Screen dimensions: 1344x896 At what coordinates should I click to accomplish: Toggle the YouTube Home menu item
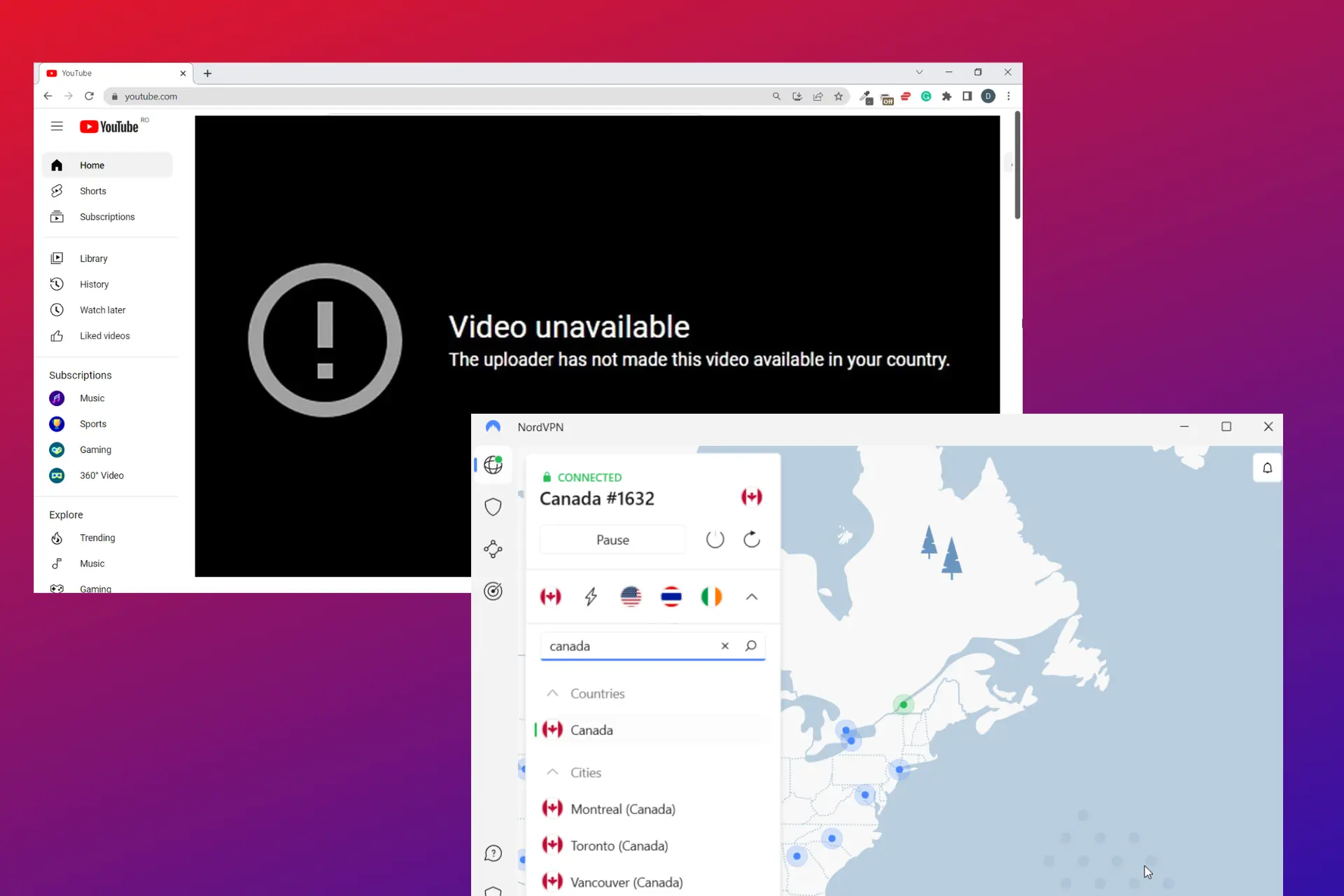coord(92,164)
